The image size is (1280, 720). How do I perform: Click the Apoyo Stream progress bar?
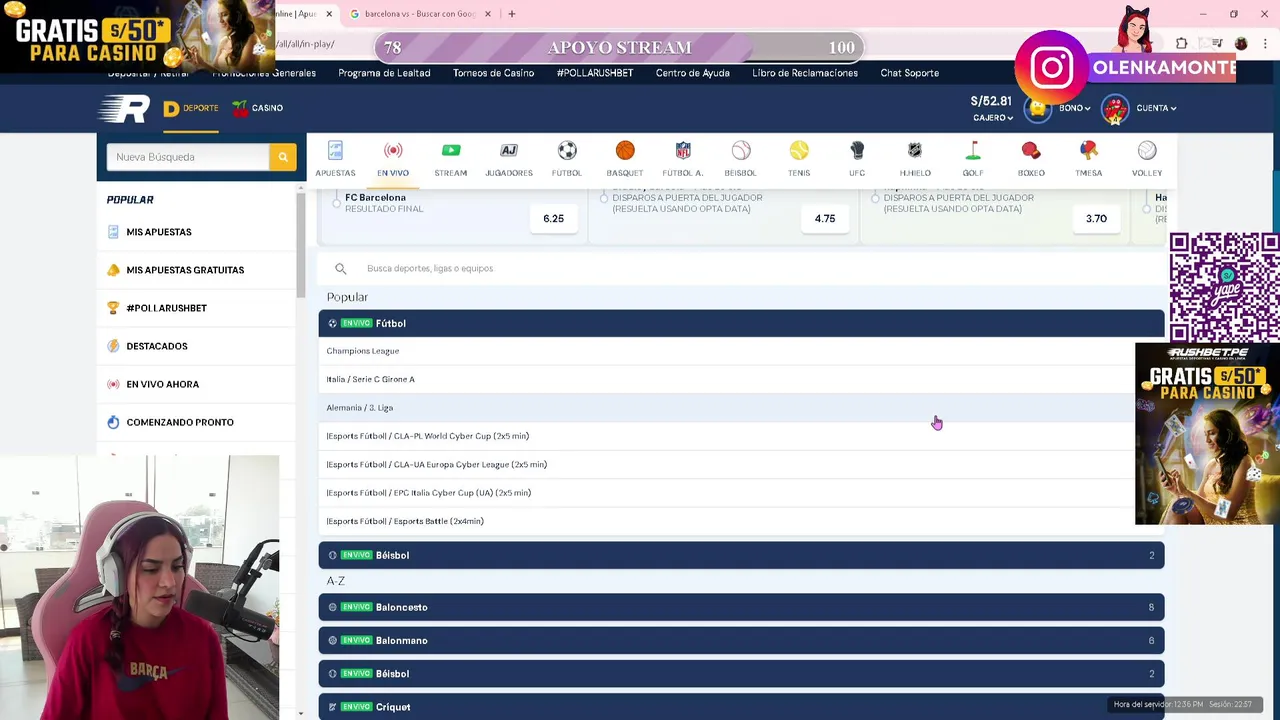pos(619,47)
